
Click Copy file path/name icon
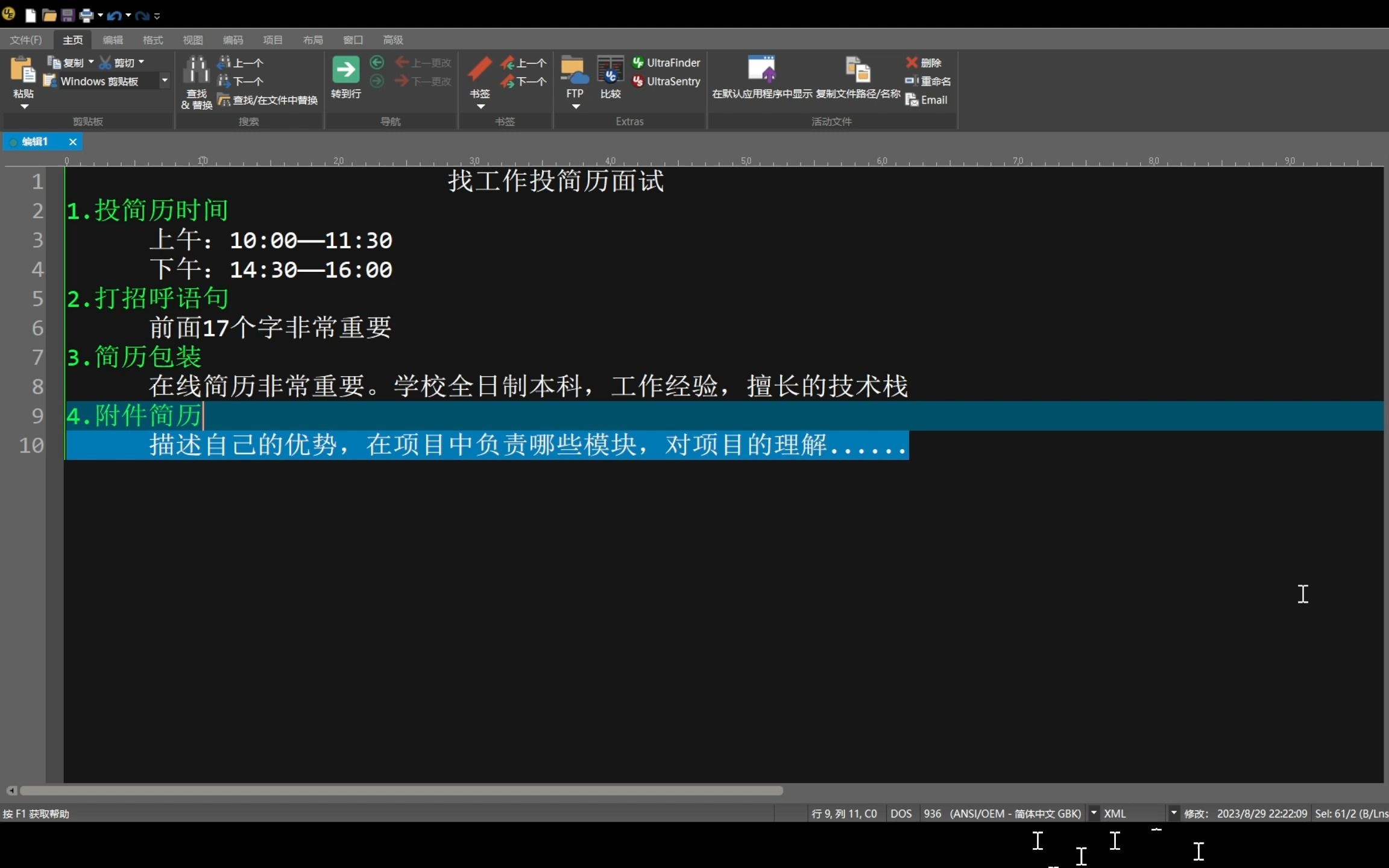(857, 70)
